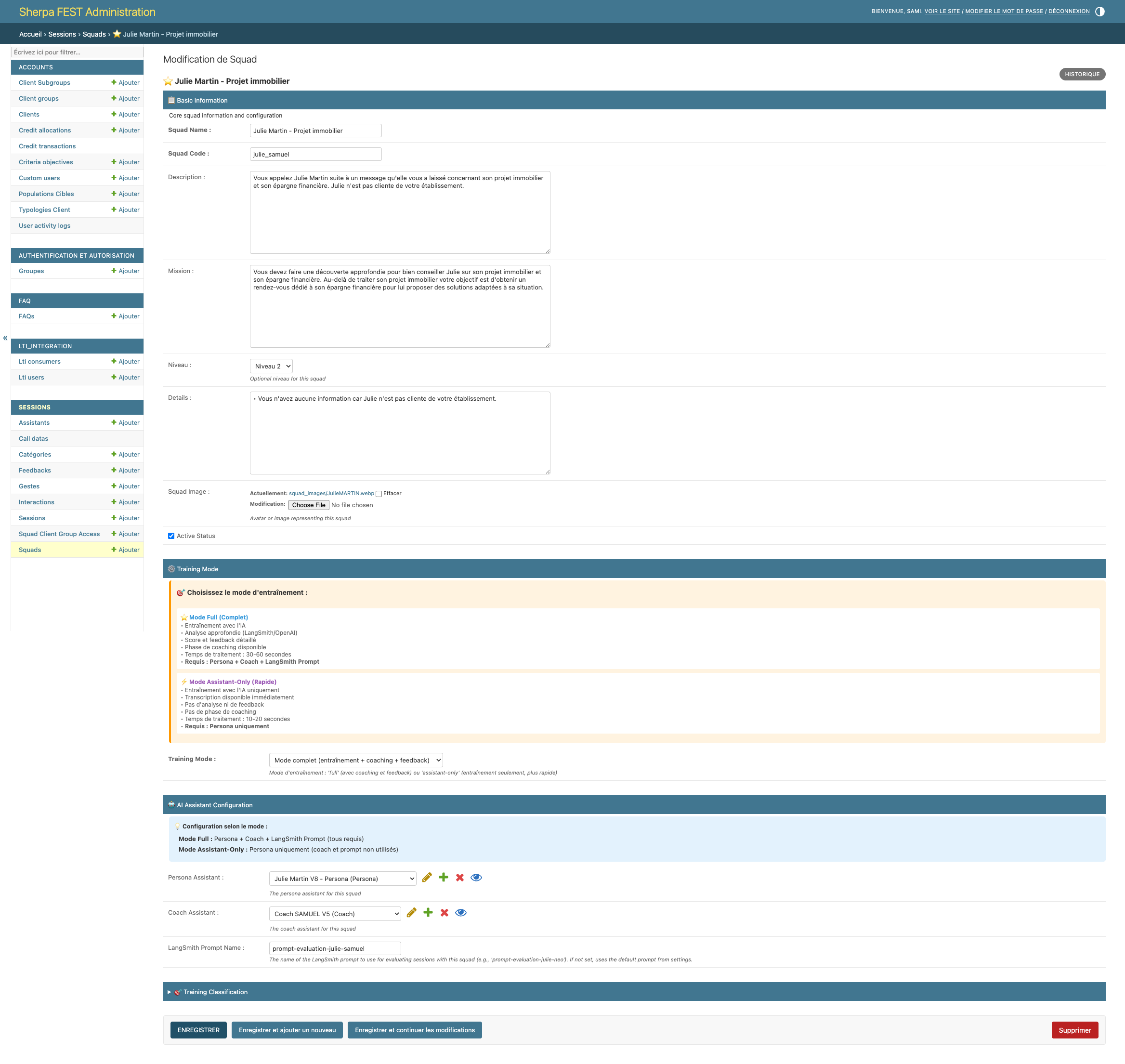Screen dimensions: 1125x1064
Task: Uncheck the Active Status checkbox
Action: point(171,536)
